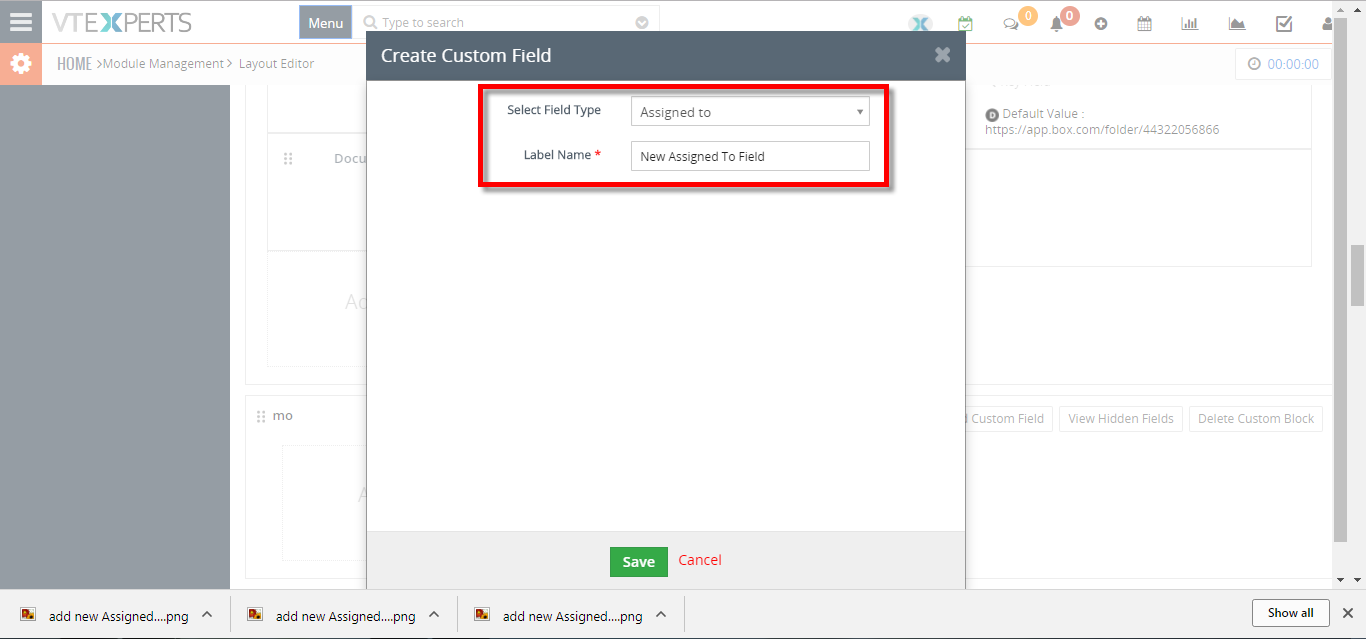Open the user profile icon
This screenshot has width=1366, height=639.
1327,24
